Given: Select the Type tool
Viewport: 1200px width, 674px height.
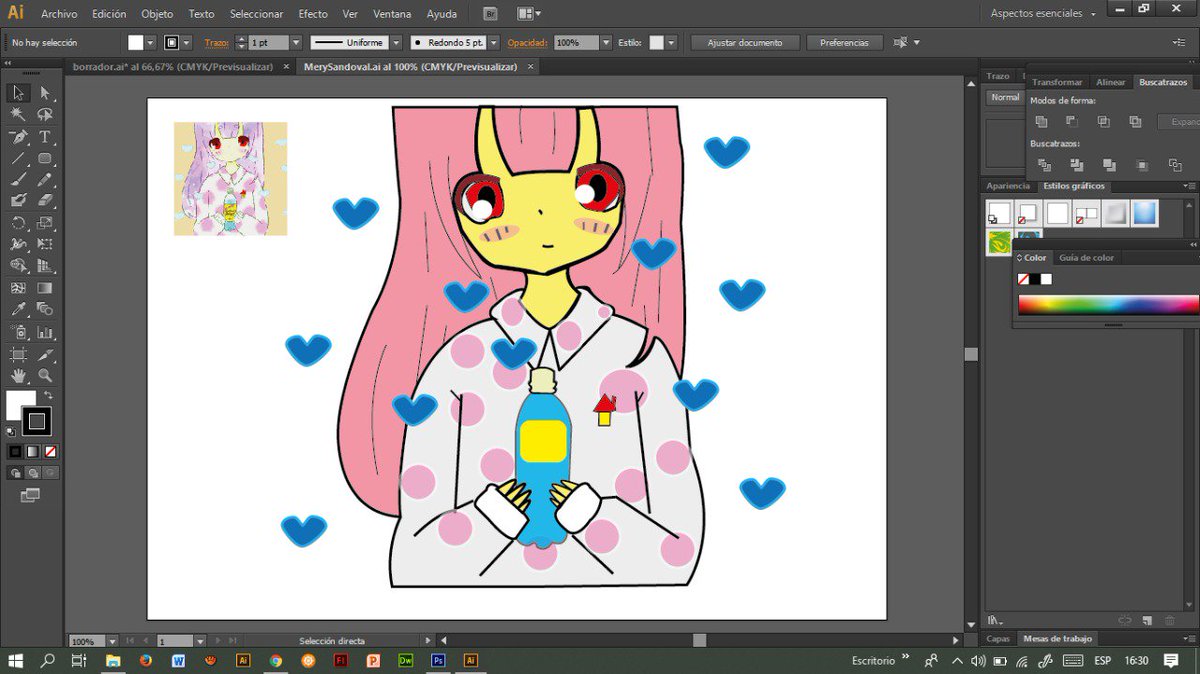Looking at the screenshot, I should tap(45, 136).
